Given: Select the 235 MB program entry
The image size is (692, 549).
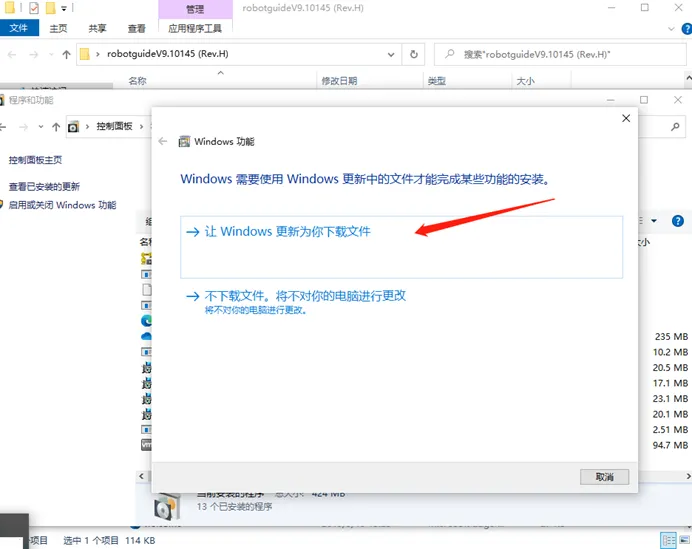Looking at the screenshot, I should point(670,337).
